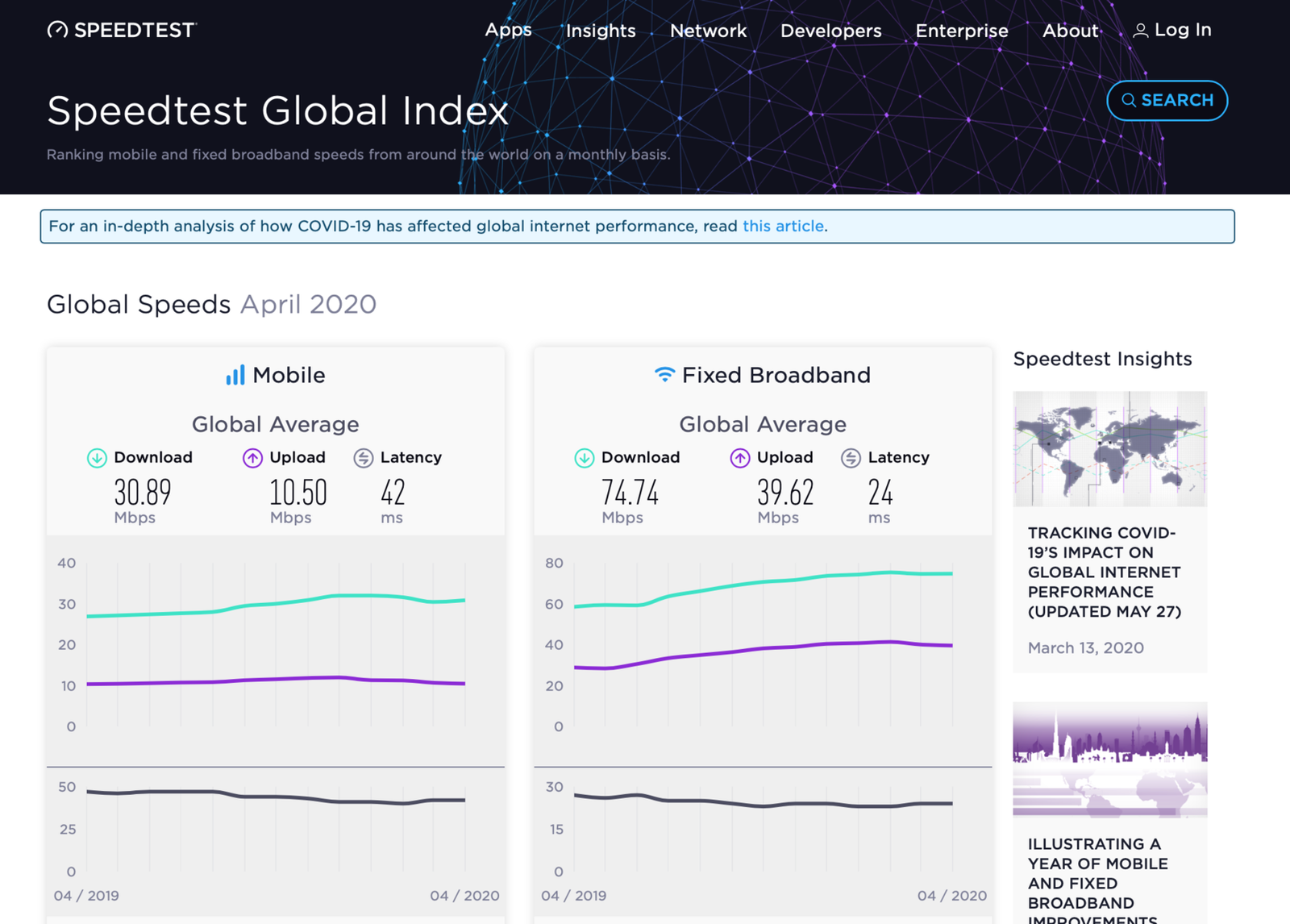Image resolution: width=1290 pixels, height=924 pixels.
Task: Click the Fixed Broadband upload value 39.62
Action: point(786,492)
